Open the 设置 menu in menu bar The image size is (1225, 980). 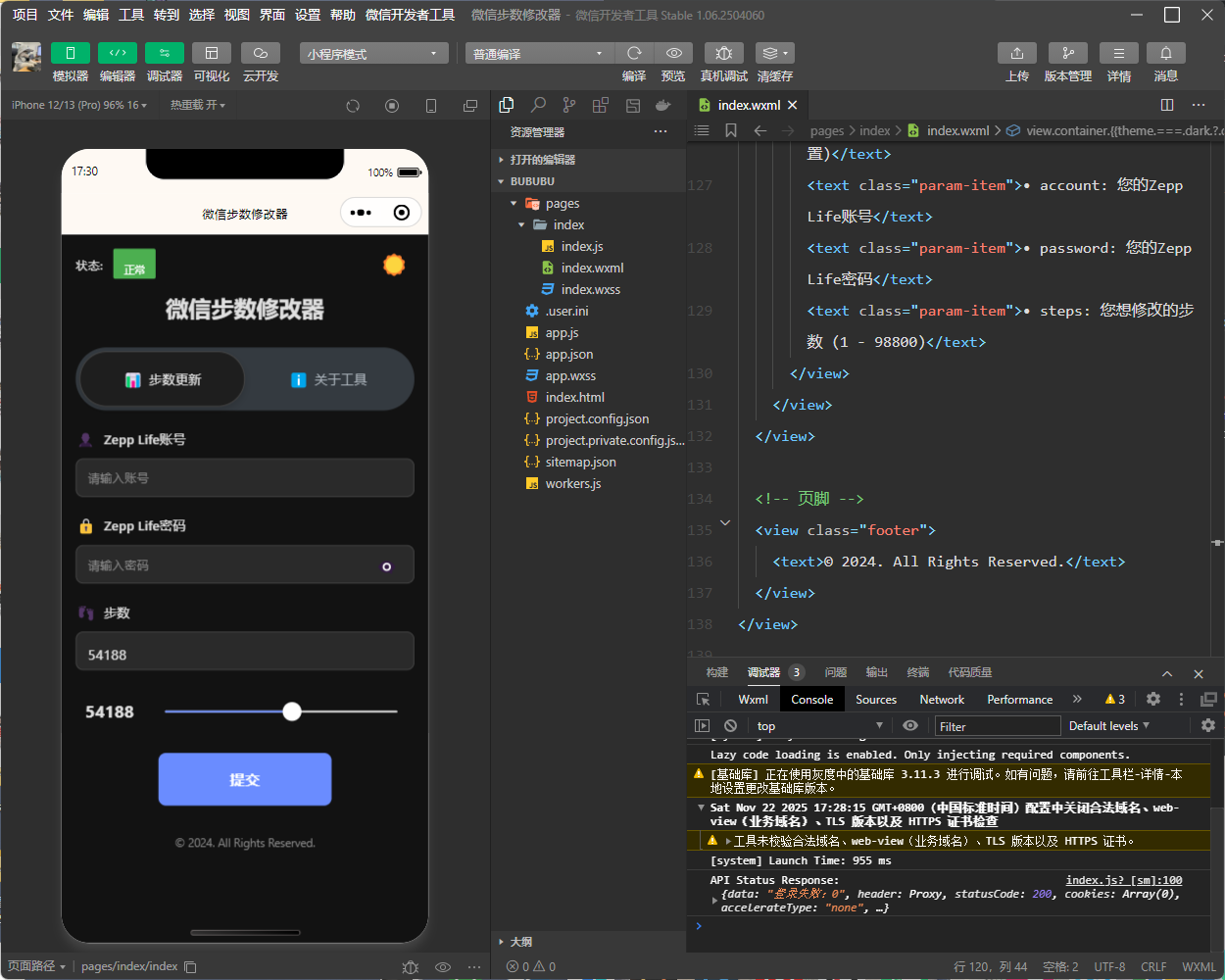pyautogui.click(x=308, y=15)
